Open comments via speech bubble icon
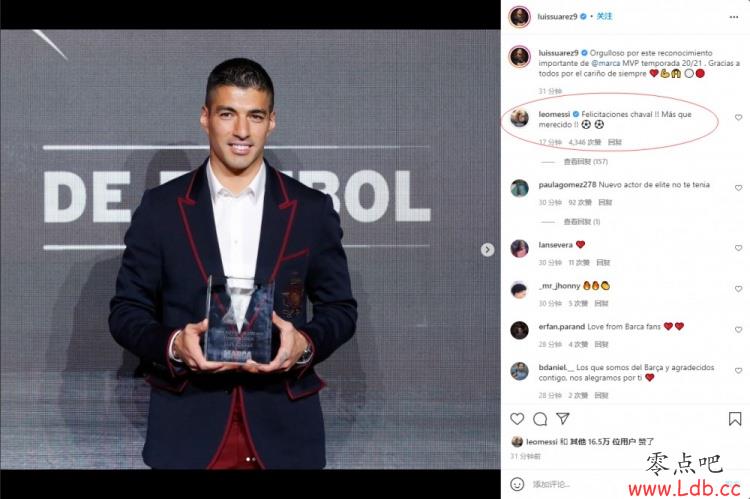Viewport: 750px width, 499px height. tap(540, 419)
